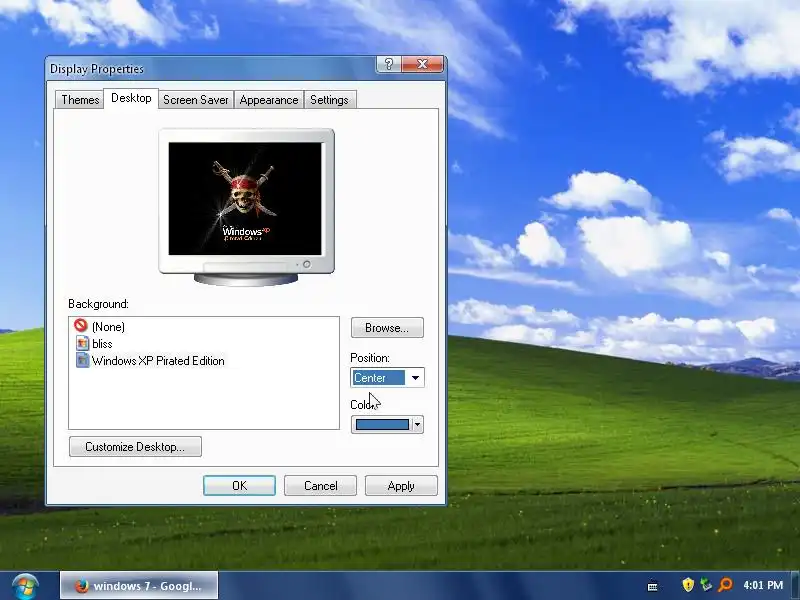This screenshot has height=600, width=800.
Task: Click the red no-symbol icon beside (None)
Action: pos(81,326)
